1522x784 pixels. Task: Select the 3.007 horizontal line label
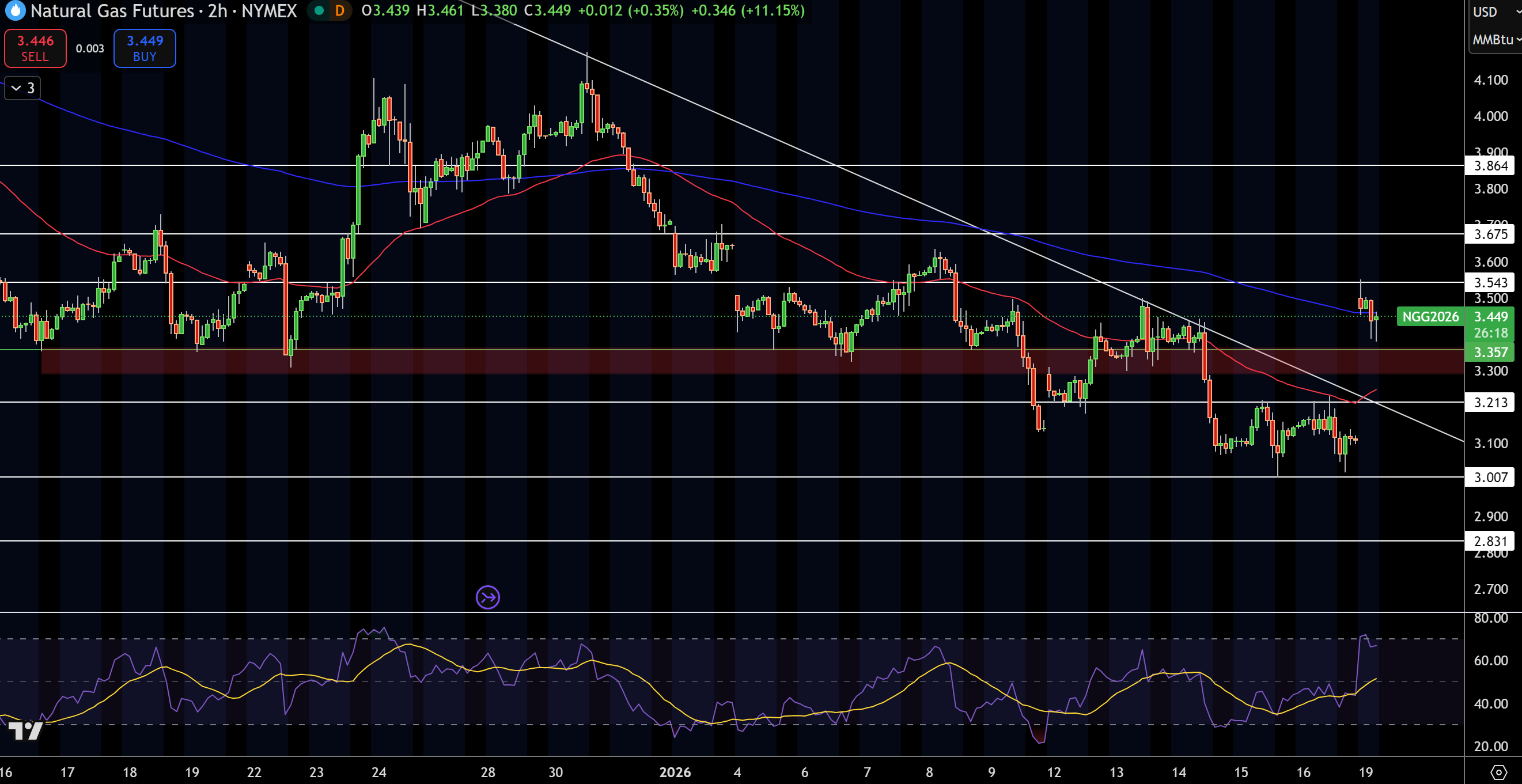pyautogui.click(x=1490, y=477)
